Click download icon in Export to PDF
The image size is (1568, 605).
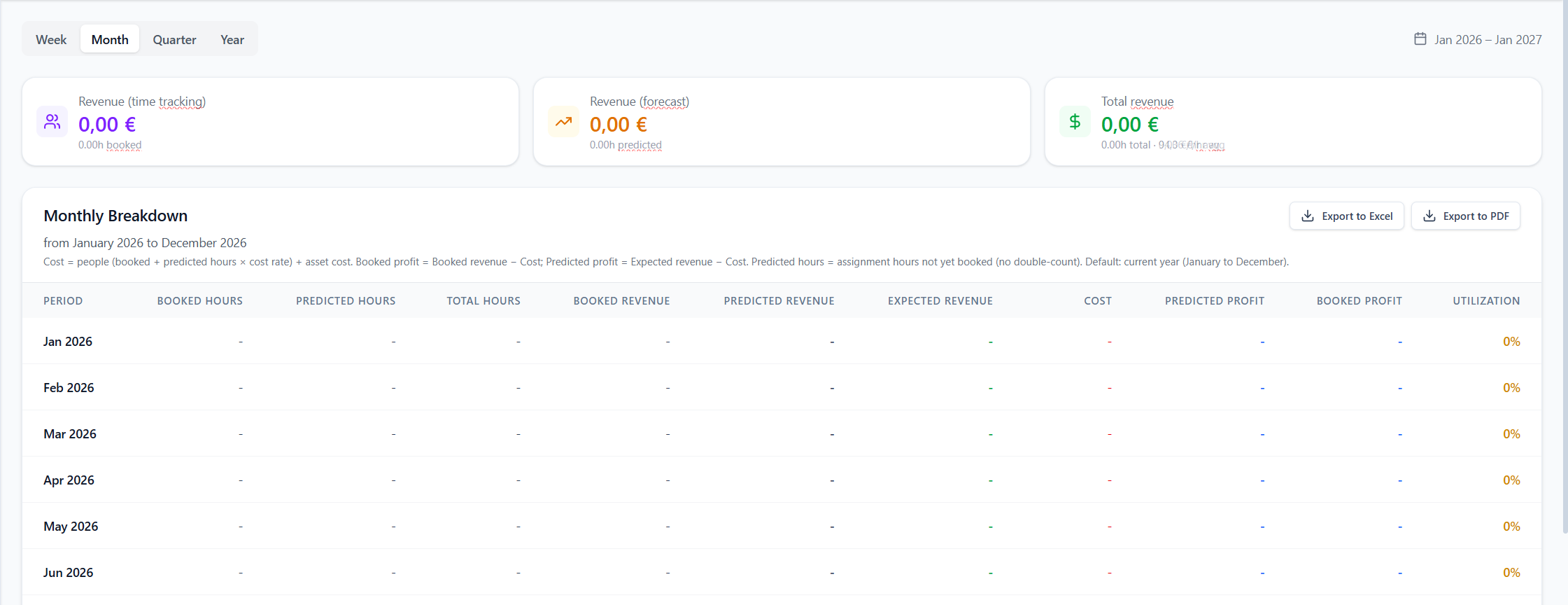tap(1429, 216)
